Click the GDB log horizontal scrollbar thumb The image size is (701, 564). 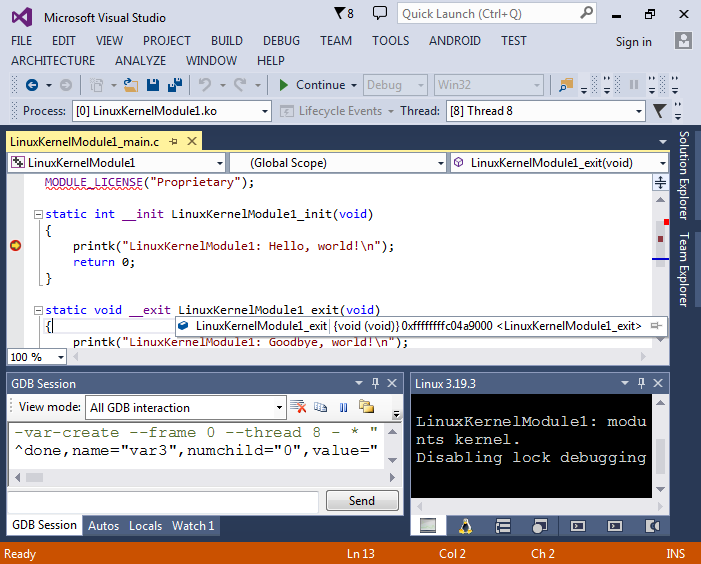tap(34, 477)
